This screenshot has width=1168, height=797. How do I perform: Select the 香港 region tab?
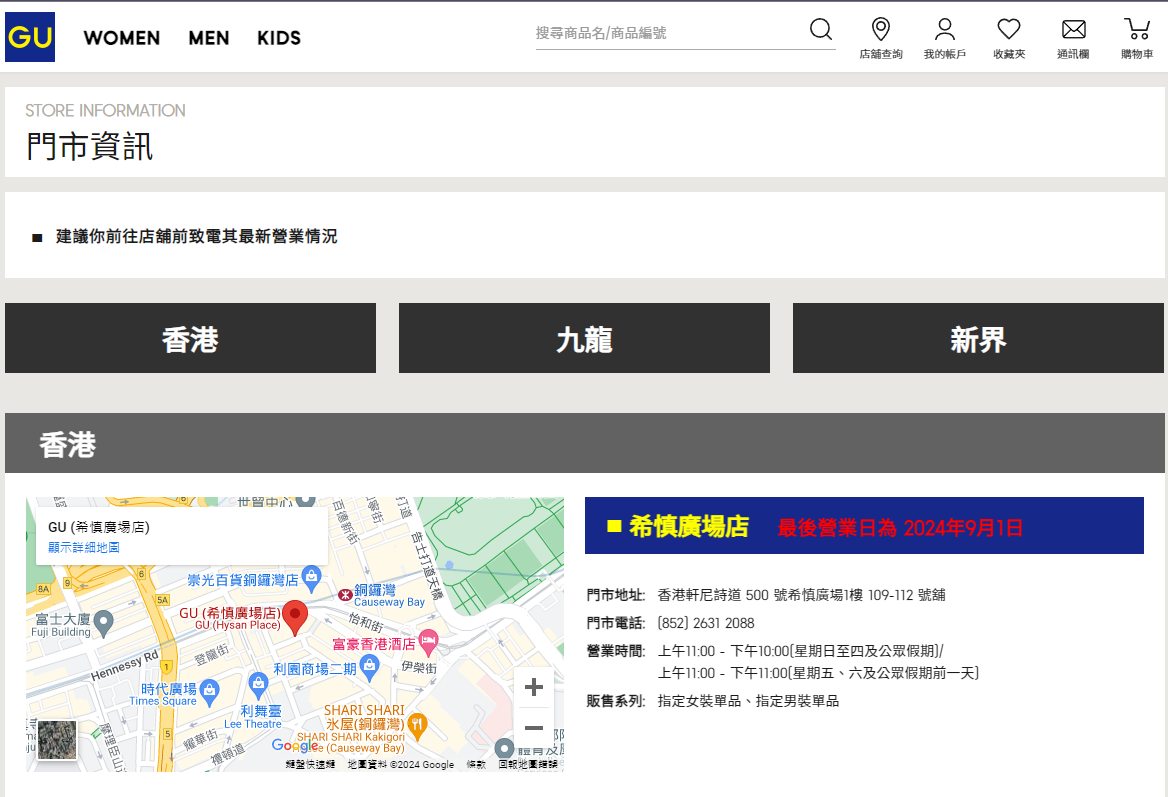[x=190, y=337]
